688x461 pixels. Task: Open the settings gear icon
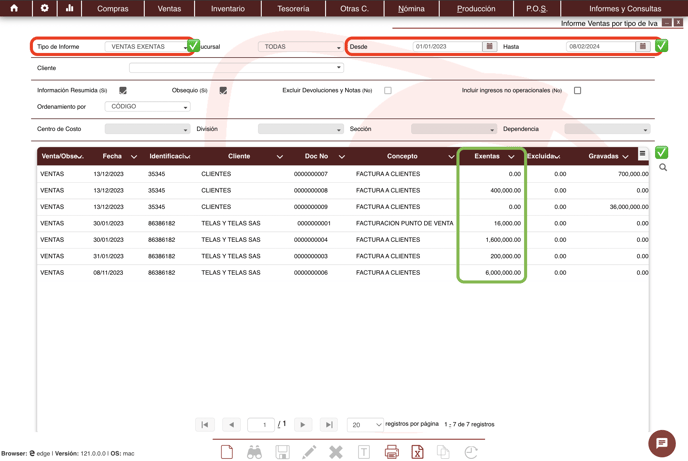tap(44, 8)
